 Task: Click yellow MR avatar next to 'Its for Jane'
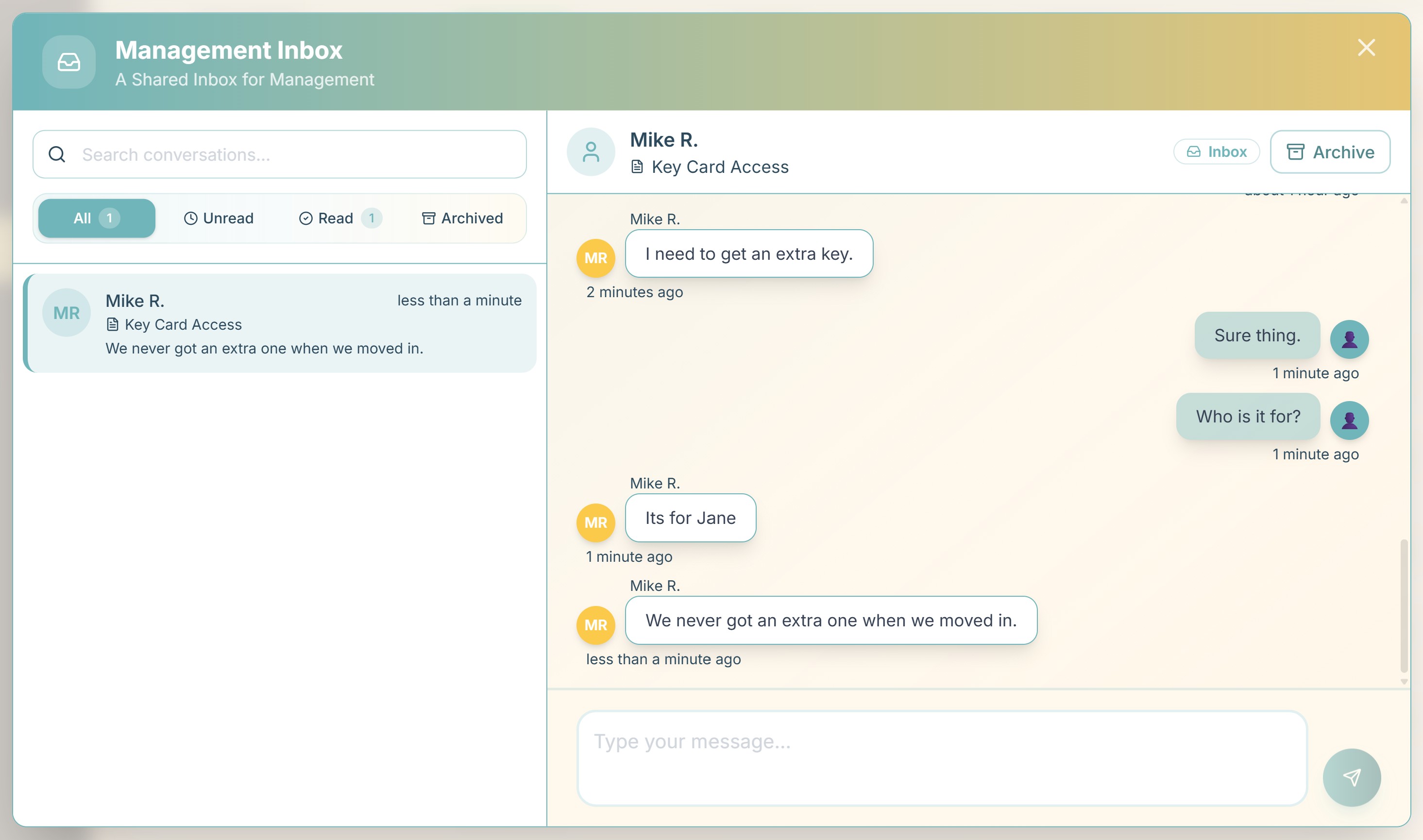click(595, 522)
